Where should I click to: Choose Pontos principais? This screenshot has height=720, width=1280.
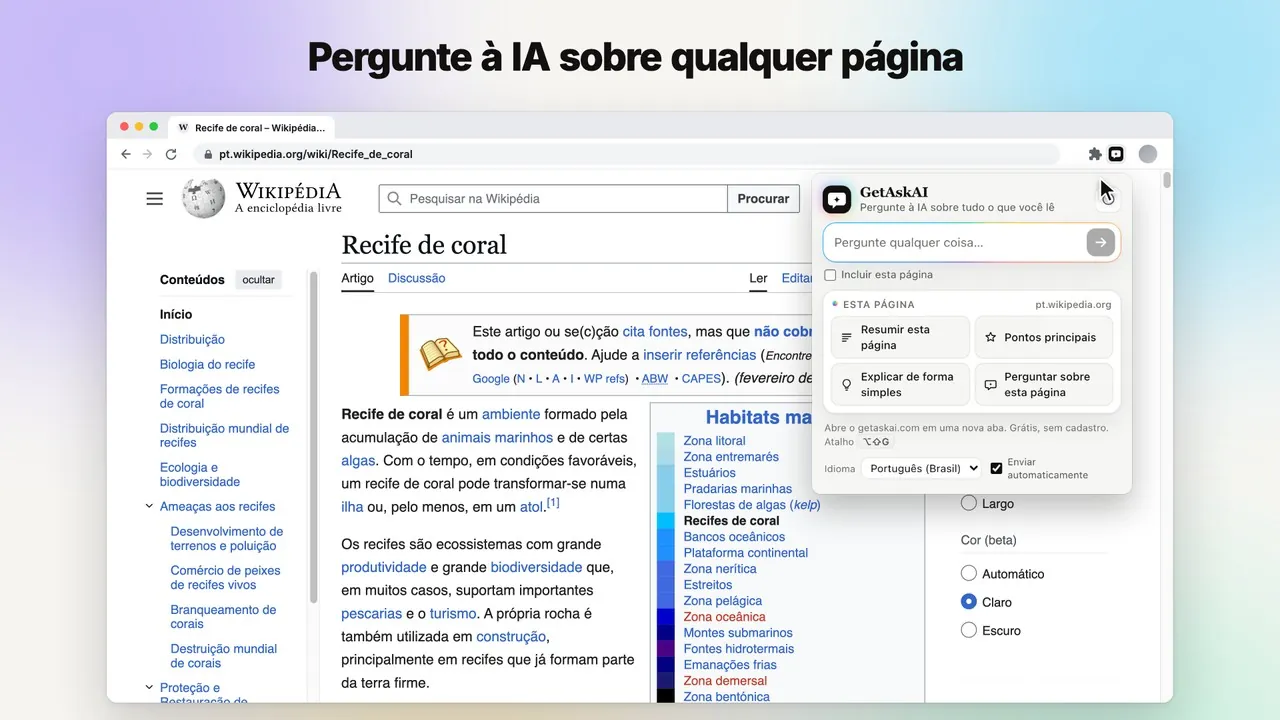coord(1044,337)
